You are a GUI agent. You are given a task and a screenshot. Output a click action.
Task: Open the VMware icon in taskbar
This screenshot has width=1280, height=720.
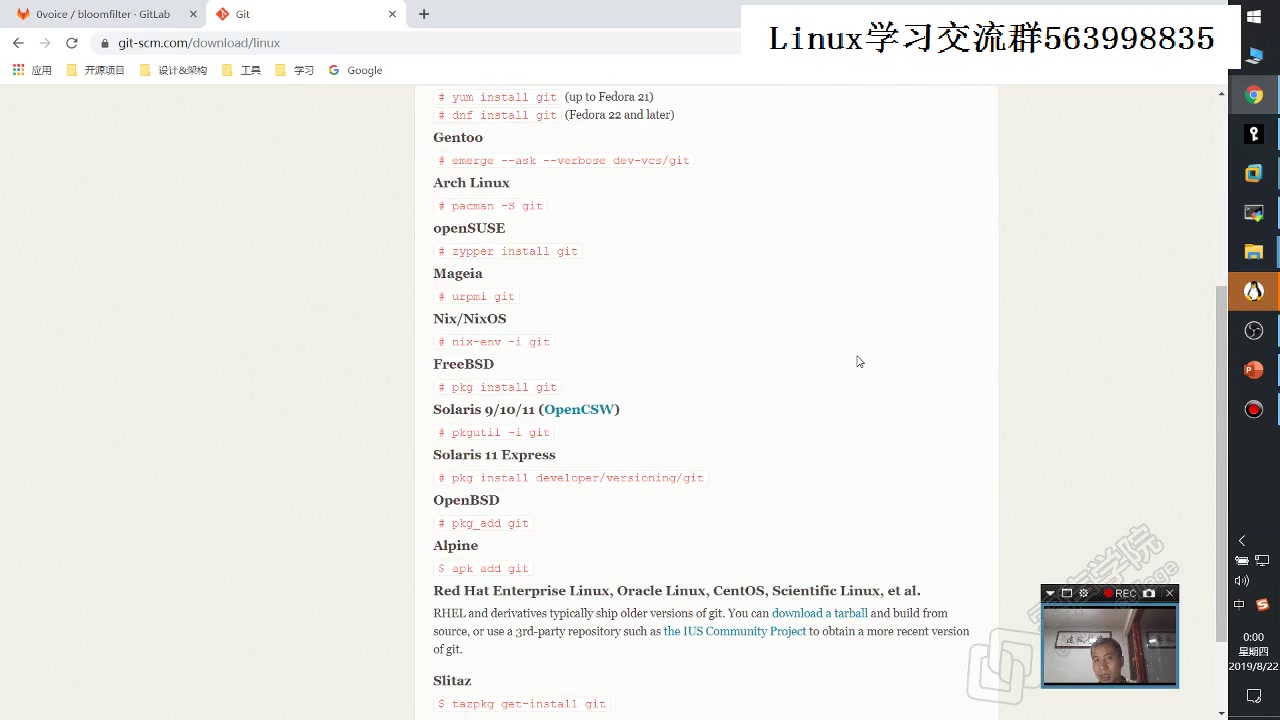pyautogui.click(x=1254, y=173)
